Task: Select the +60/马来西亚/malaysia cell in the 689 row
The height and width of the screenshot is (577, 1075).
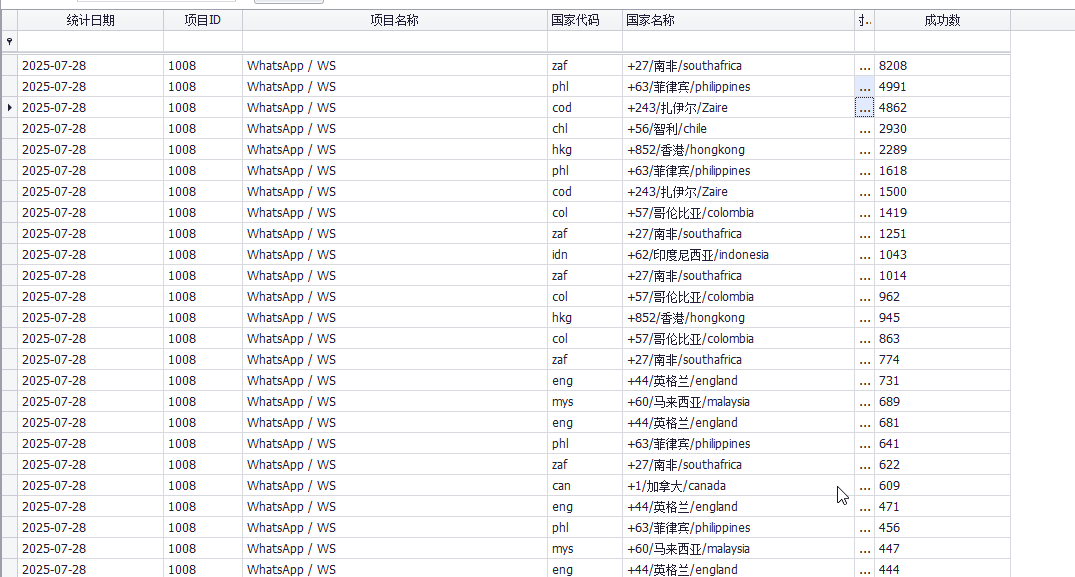Action: point(738,402)
